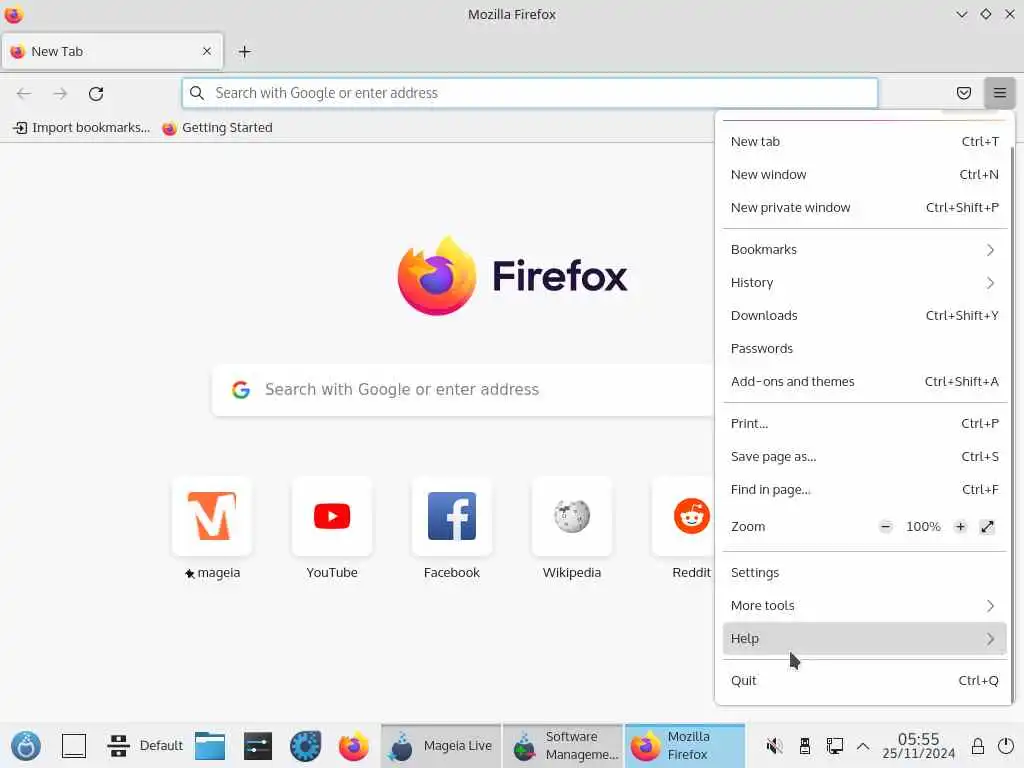Expand the More tools submenu

pos(864,605)
